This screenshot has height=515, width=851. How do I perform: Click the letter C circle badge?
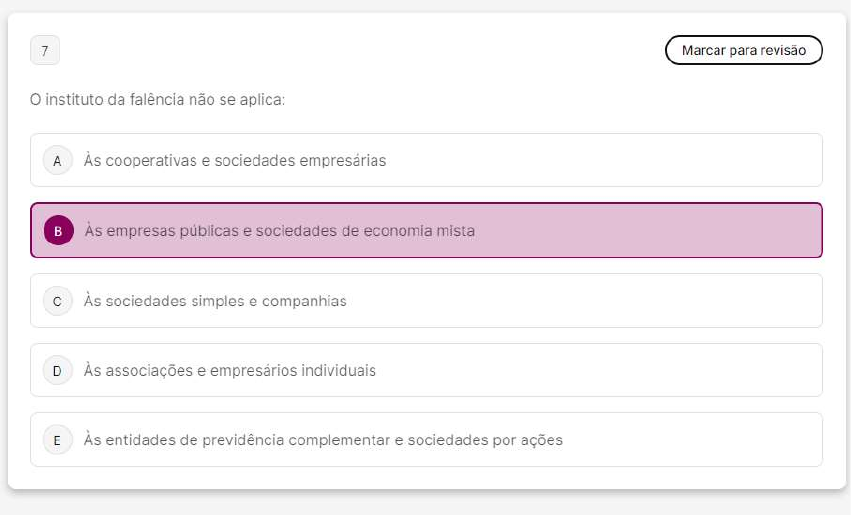point(57,301)
